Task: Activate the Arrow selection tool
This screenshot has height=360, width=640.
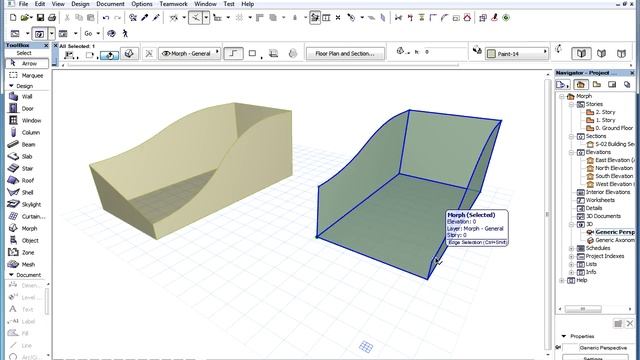Action: coord(27,63)
